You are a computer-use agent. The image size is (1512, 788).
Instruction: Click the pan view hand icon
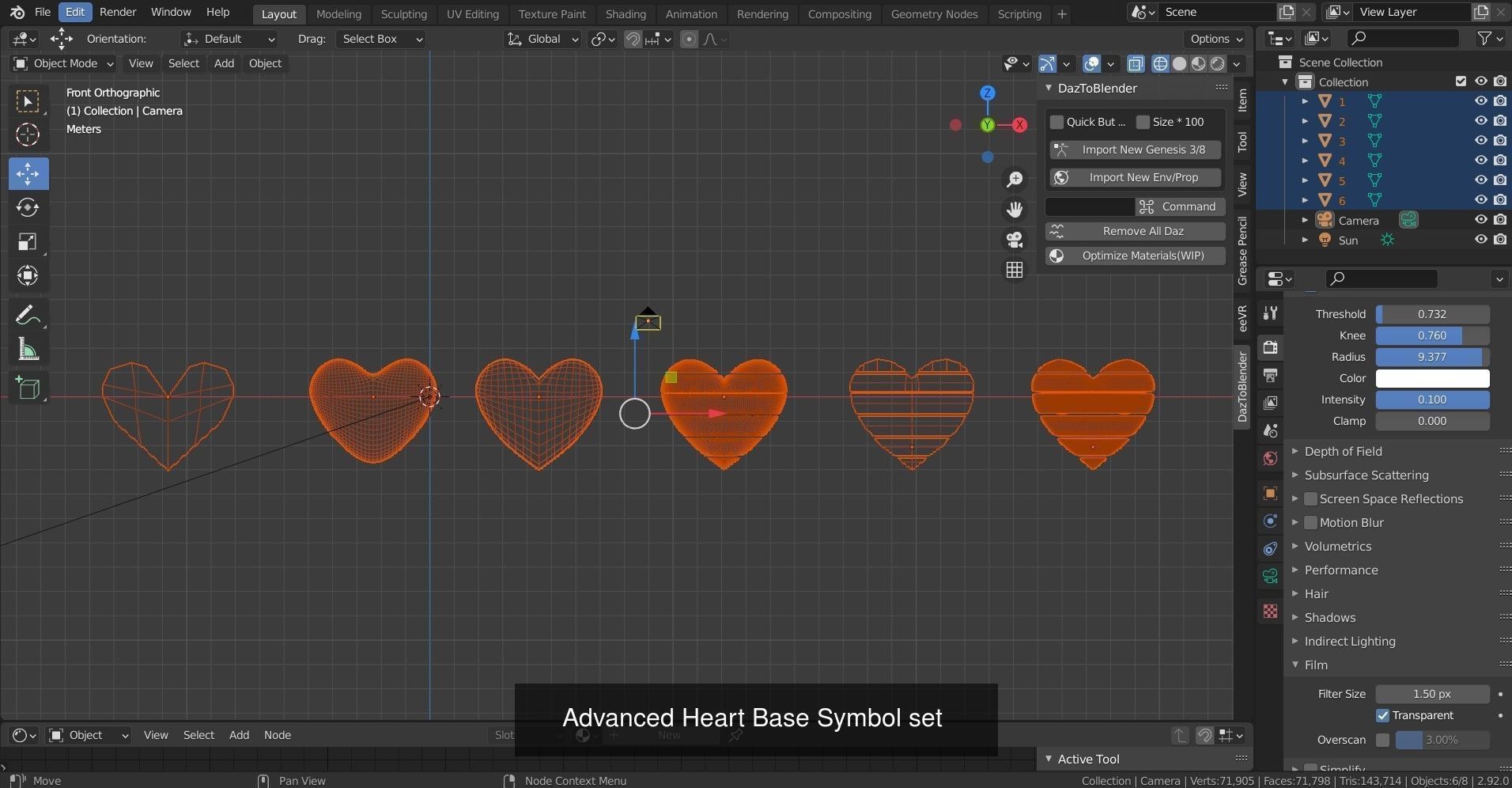(1015, 210)
